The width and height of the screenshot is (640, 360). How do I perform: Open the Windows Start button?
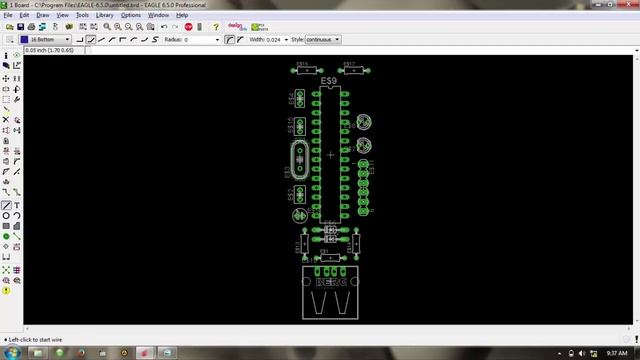point(12,353)
